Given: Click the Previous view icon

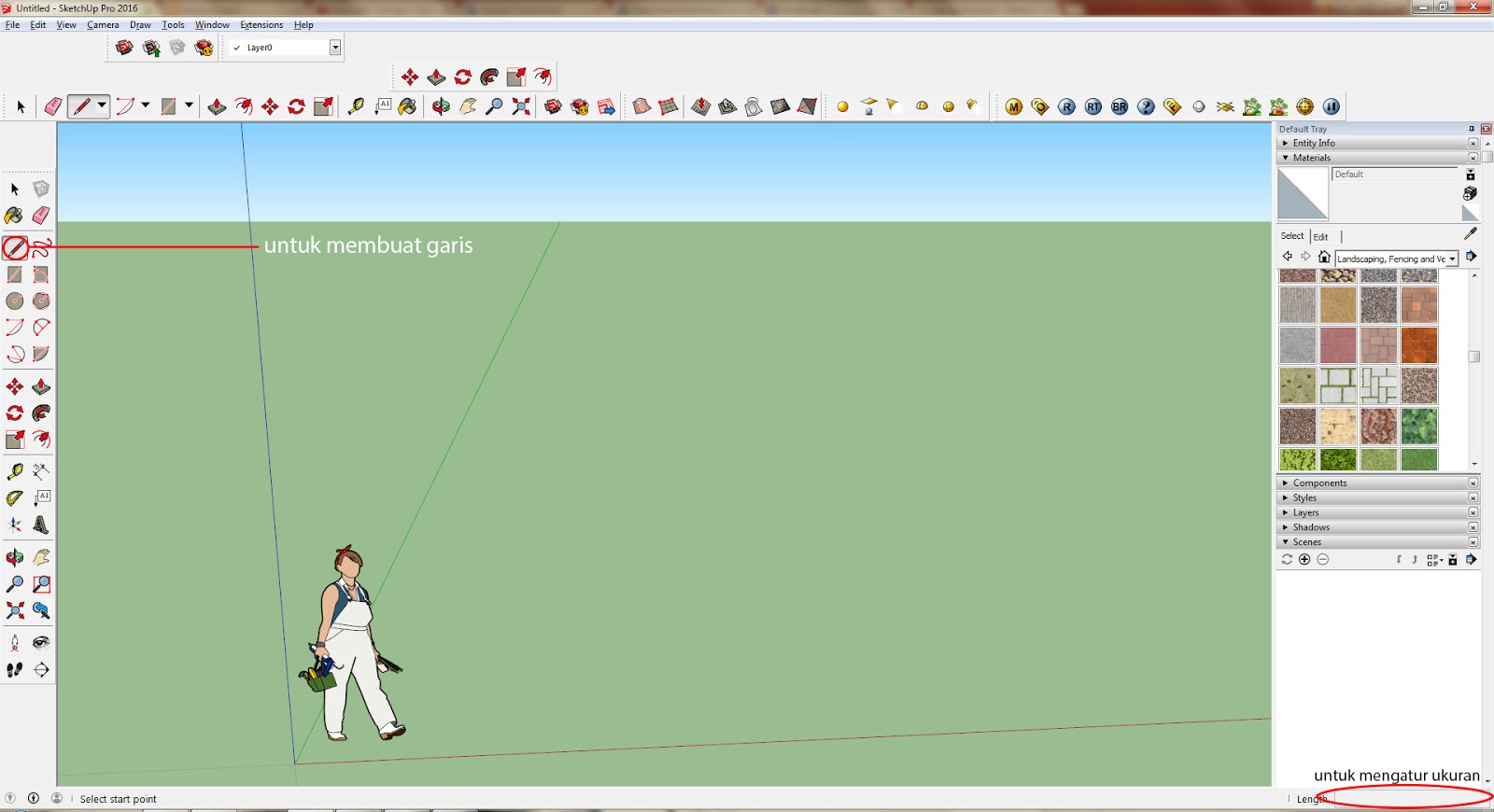Looking at the screenshot, I should click(41, 610).
